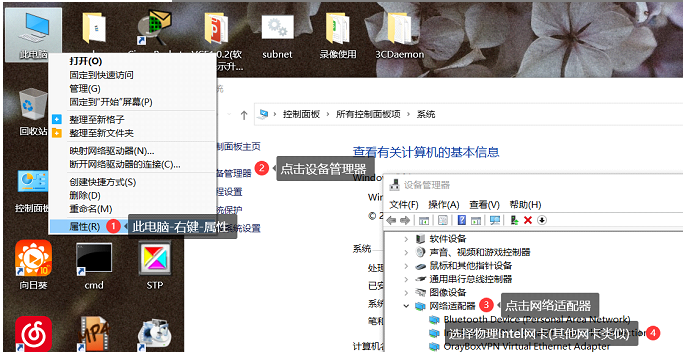Click the up-arrow in System window navigation

tap(244, 115)
